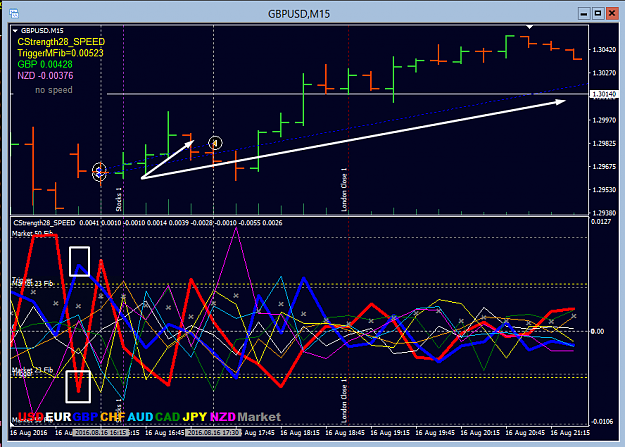Viewport: 625px width, 447px height.
Task: Click the "CStrength28_SPEED" yellow indicator label
Action: tap(61, 42)
